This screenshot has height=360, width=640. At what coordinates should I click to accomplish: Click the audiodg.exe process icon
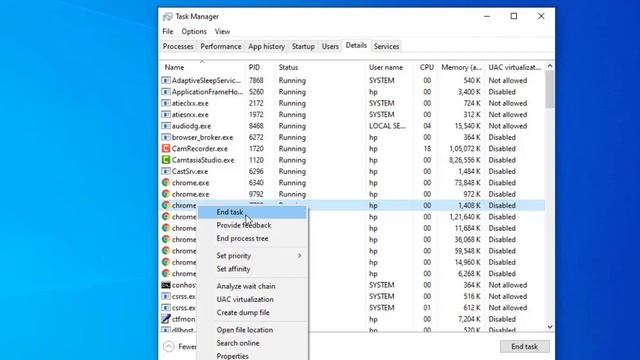(166, 126)
